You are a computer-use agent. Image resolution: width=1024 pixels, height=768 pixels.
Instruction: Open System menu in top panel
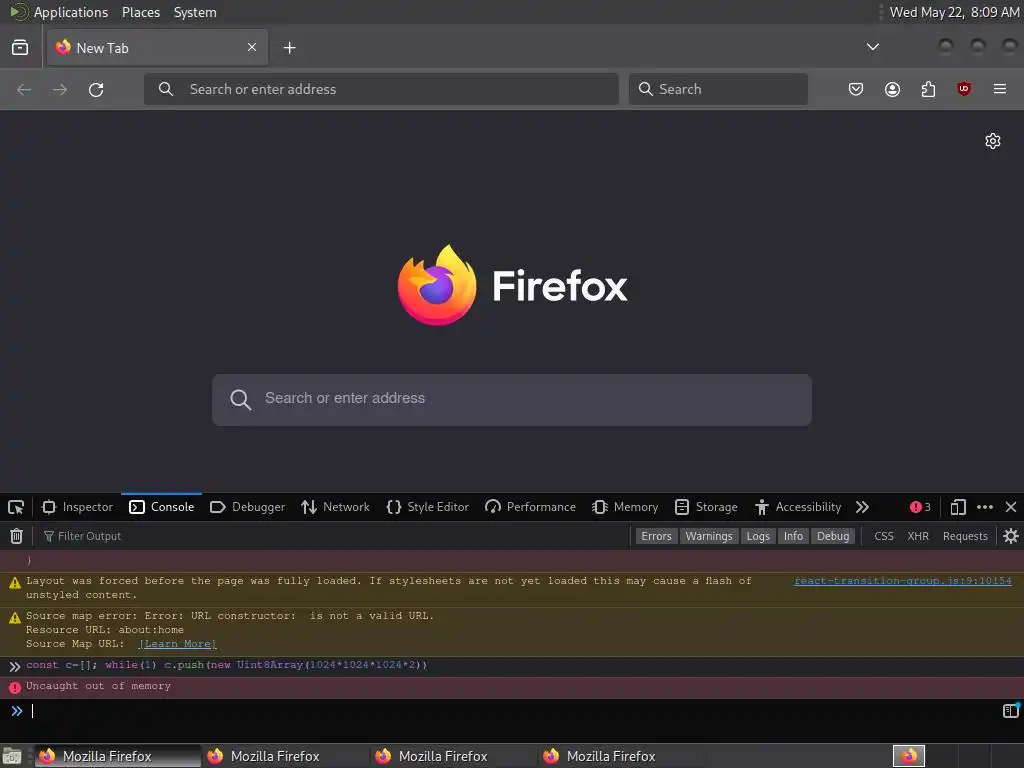click(195, 12)
